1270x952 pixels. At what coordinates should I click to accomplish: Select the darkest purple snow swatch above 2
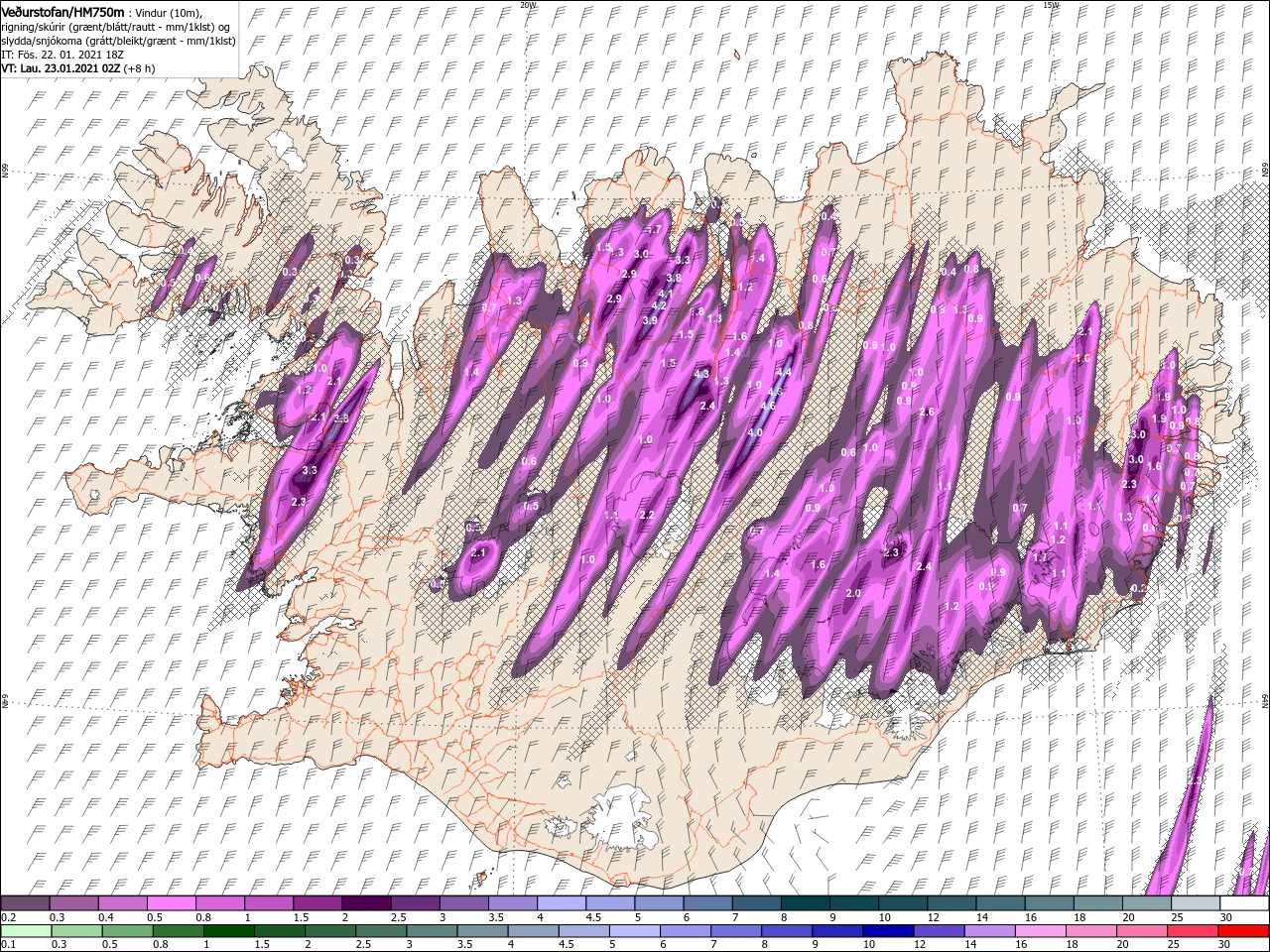(x=365, y=903)
